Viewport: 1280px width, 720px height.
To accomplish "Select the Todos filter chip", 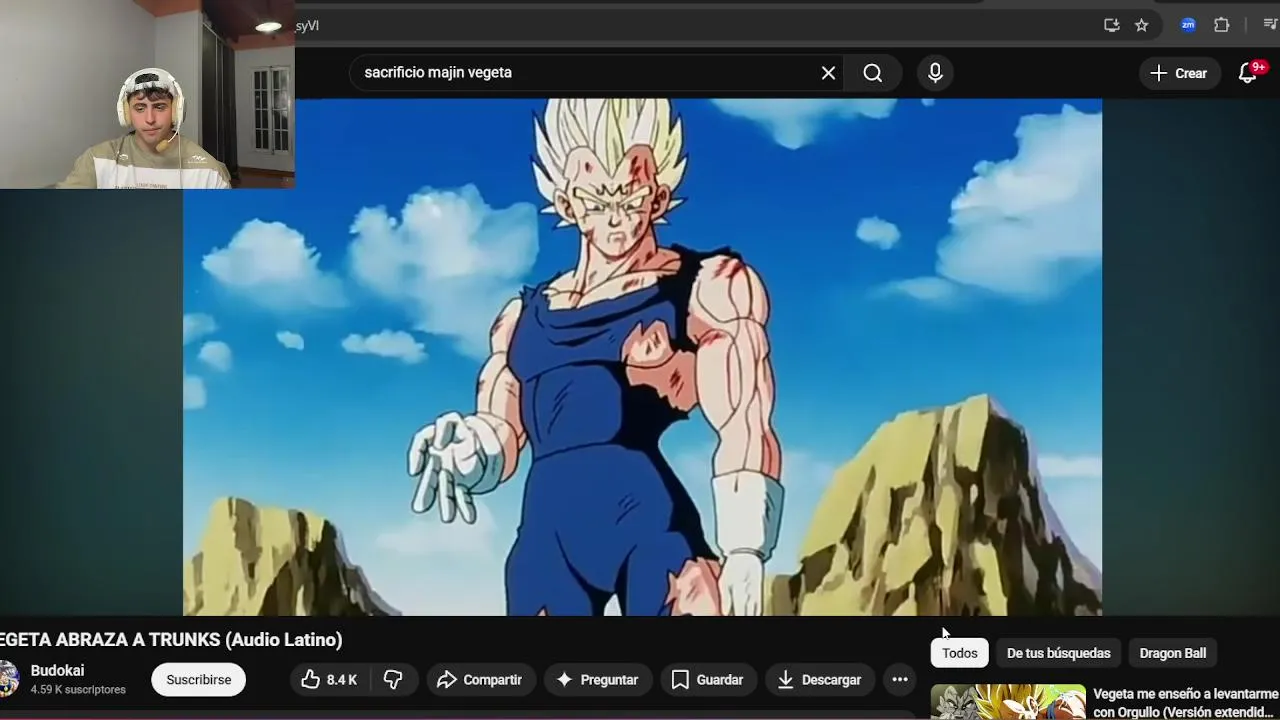I will (959, 653).
